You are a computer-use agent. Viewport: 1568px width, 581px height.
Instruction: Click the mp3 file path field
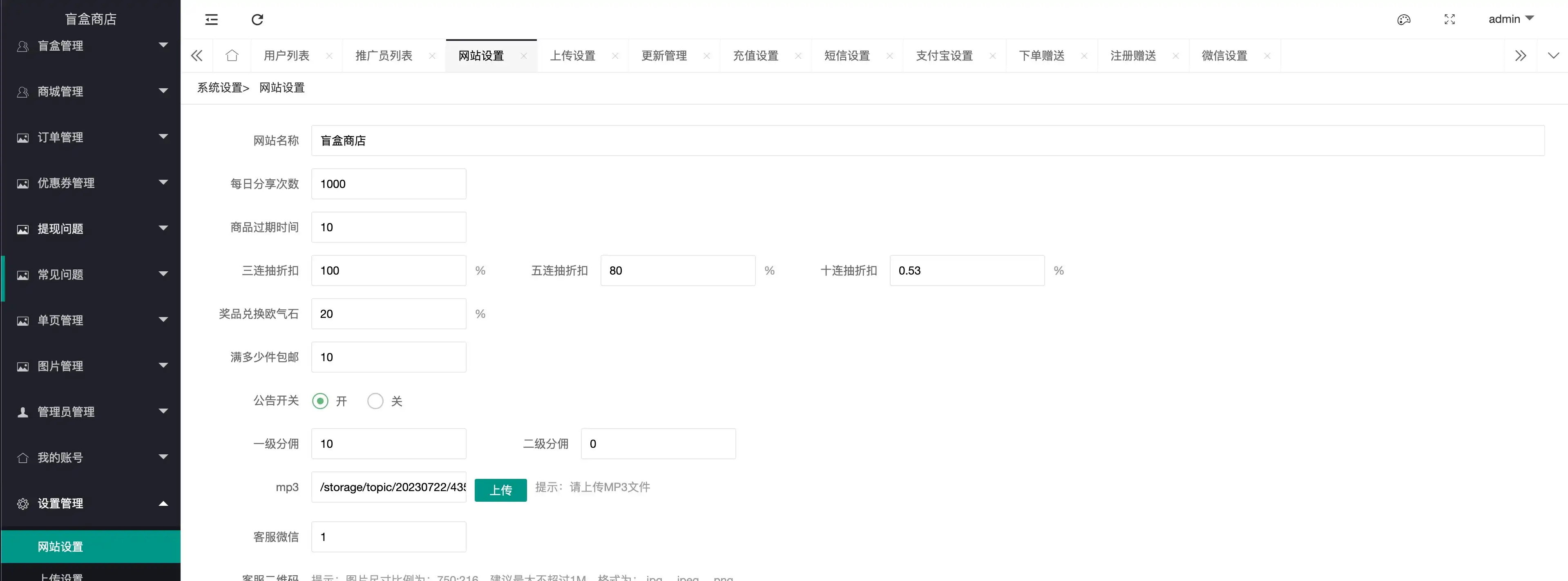(x=389, y=487)
